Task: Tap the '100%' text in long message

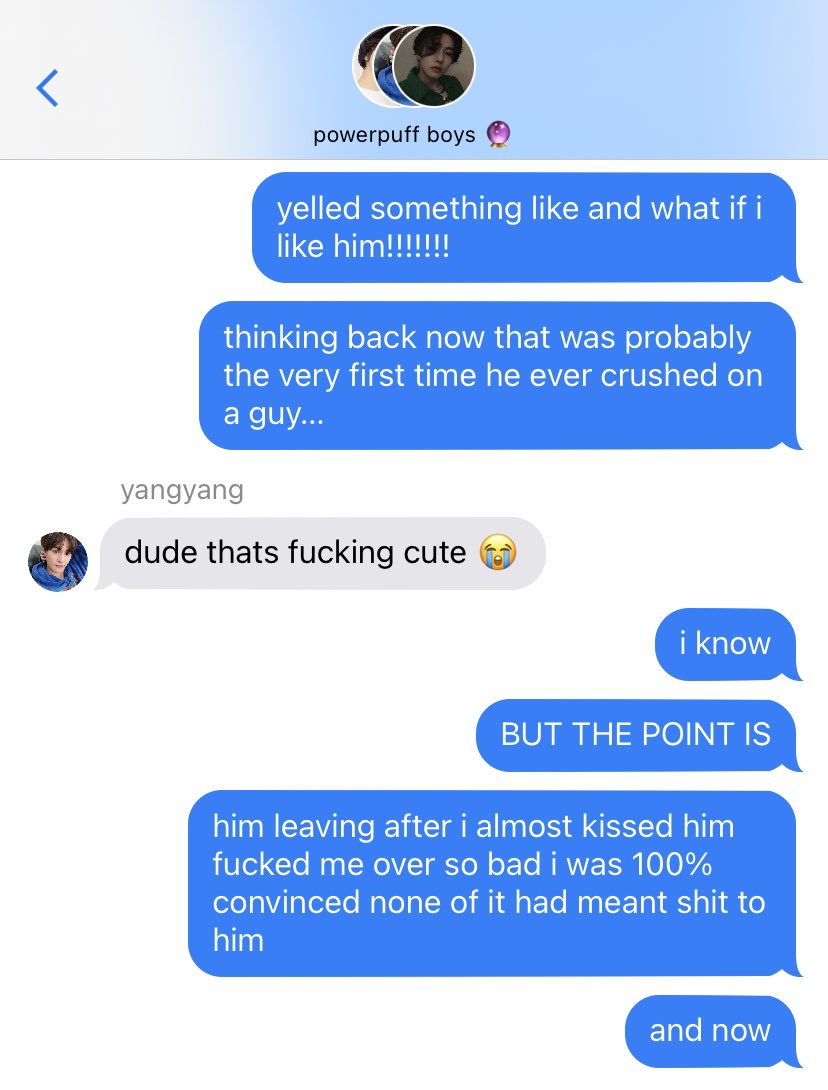Action: coord(672,864)
